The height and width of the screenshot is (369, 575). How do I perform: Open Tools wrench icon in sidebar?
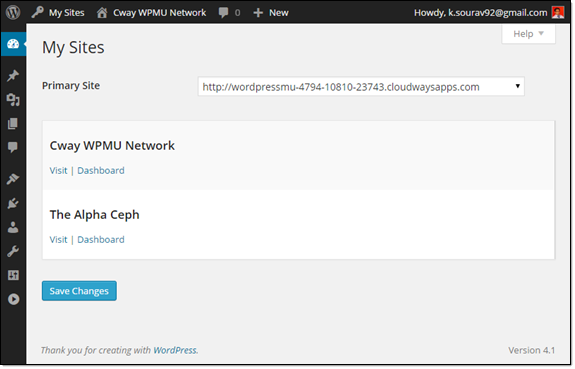(x=13, y=251)
